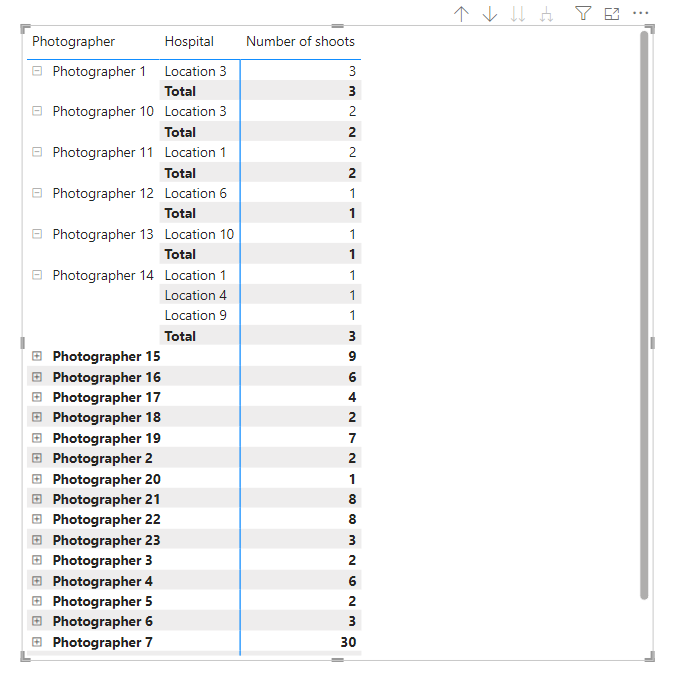
Task: Expand the Photographer 17 row
Action: click(x=37, y=397)
